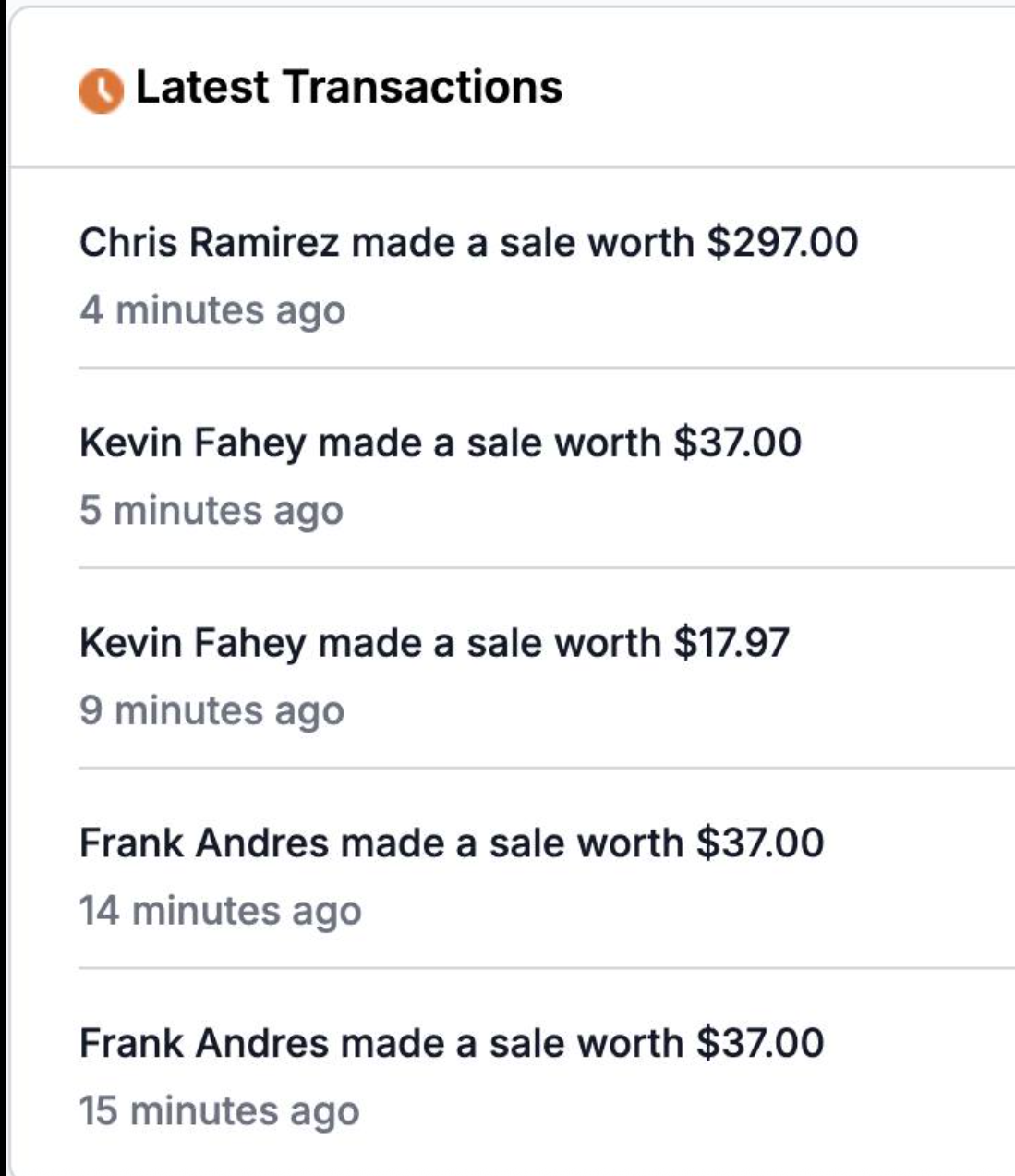Click Kevin Fahey's name in $17.97 sale
Viewport: 1015px width, 1176px height.
(x=192, y=643)
